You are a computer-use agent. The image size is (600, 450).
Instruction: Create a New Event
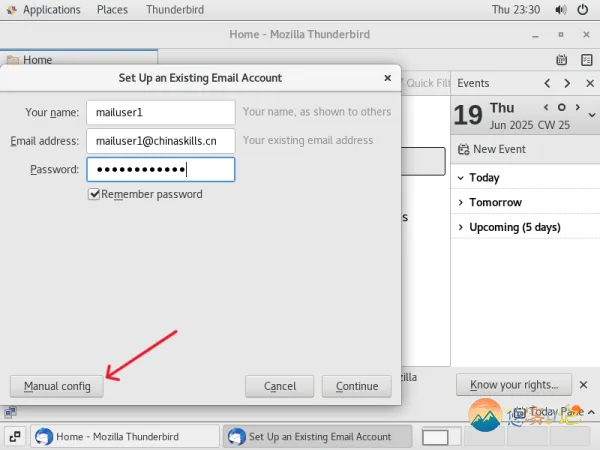[490, 149]
